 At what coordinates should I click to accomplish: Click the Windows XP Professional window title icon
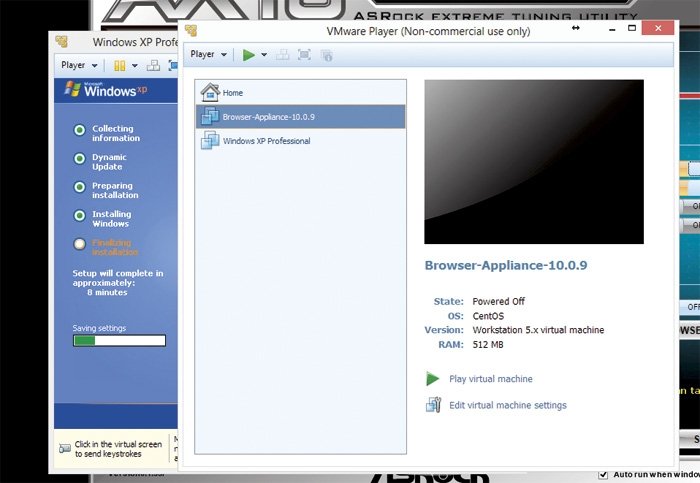click(x=62, y=42)
